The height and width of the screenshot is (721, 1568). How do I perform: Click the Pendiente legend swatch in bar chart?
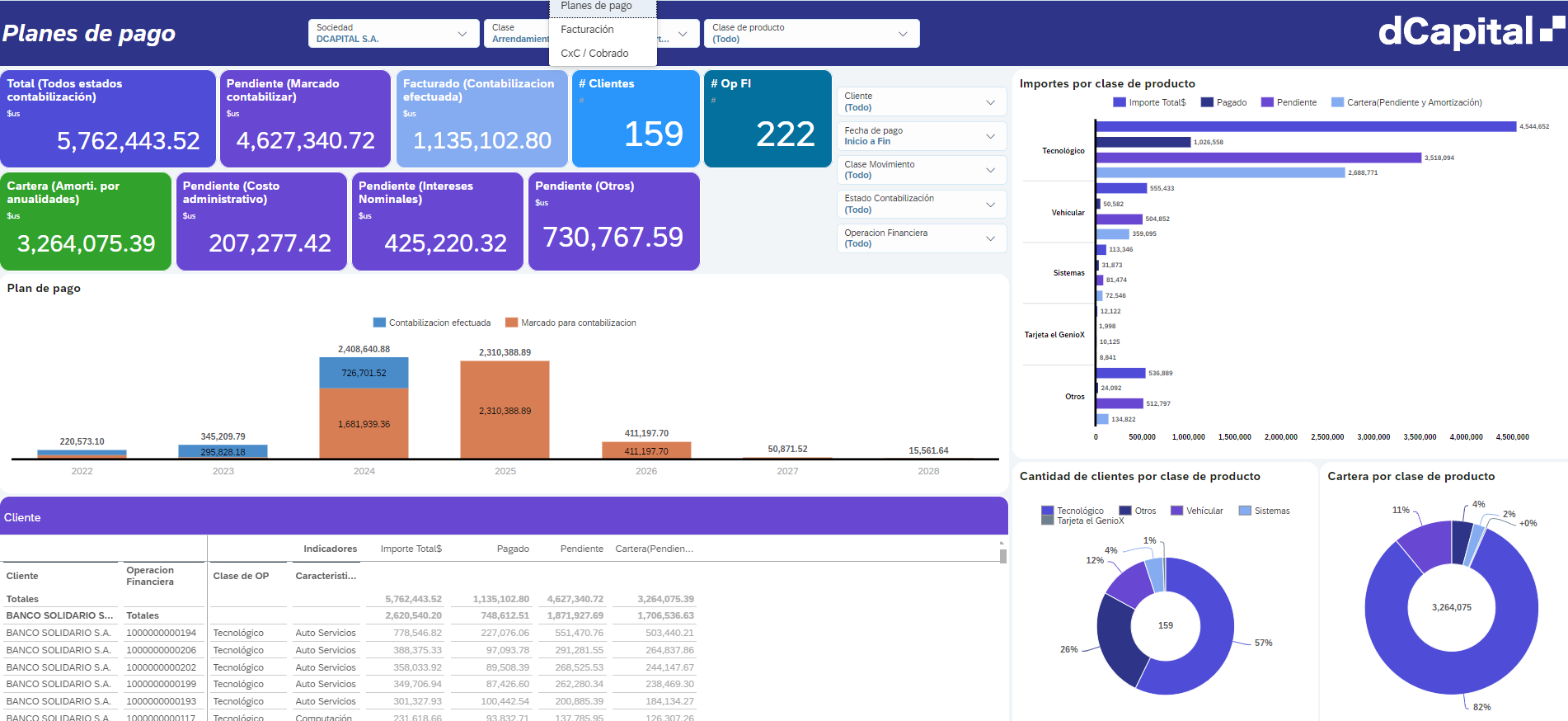[x=1267, y=102]
